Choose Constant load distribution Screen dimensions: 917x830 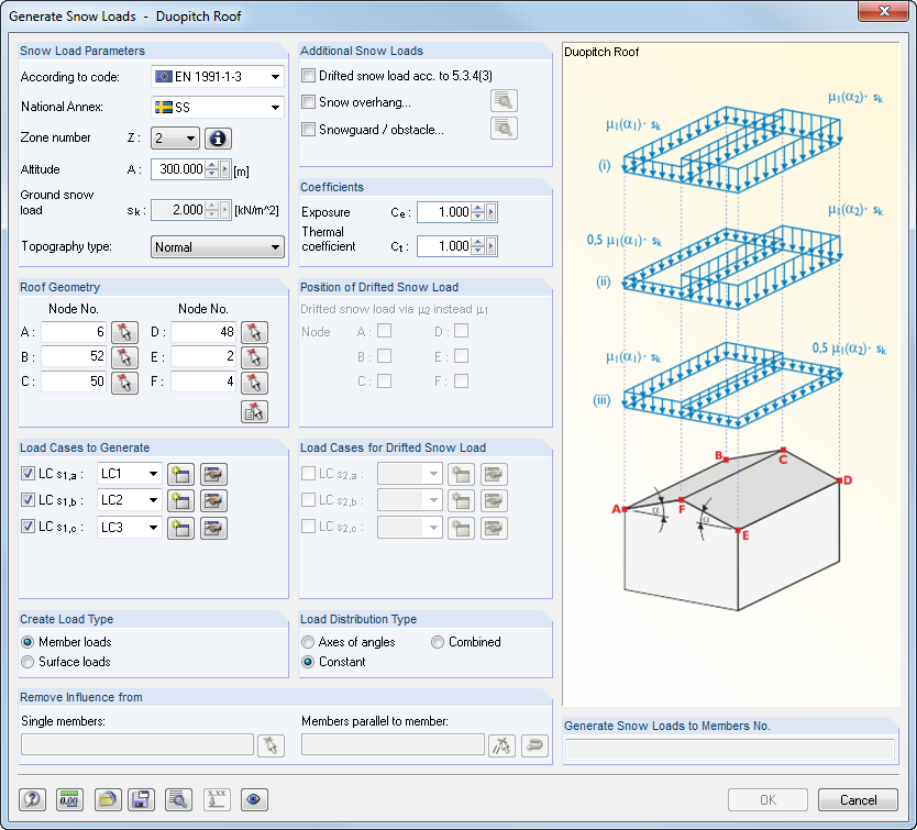click(x=308, y=662)
